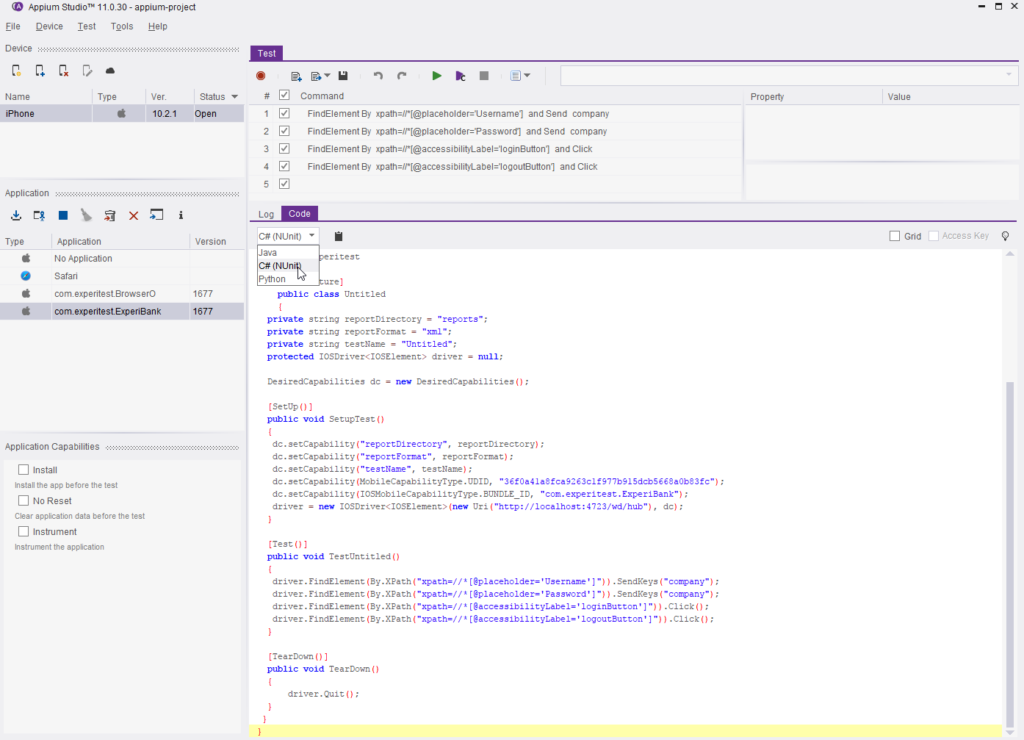The image size is (1024, 740).
Task: Save the current test script
Action: coord(344,75)
